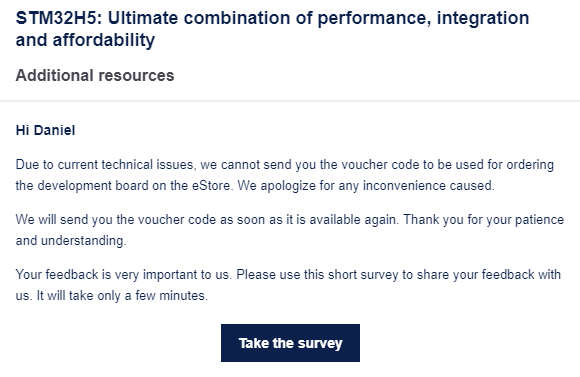Viewport: 580px width, 377px height.
Task: Select the STM32H5 word in the title
Action: [58, 18]
